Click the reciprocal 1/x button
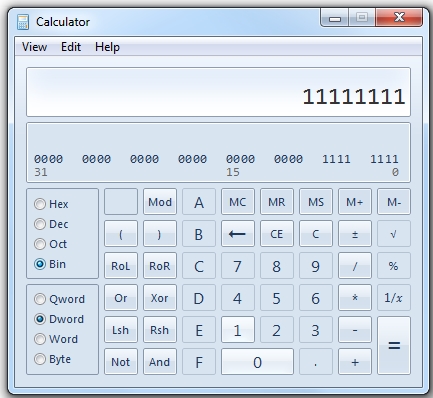The height and width of the screenshot is (398, 433). coord(394,298)
